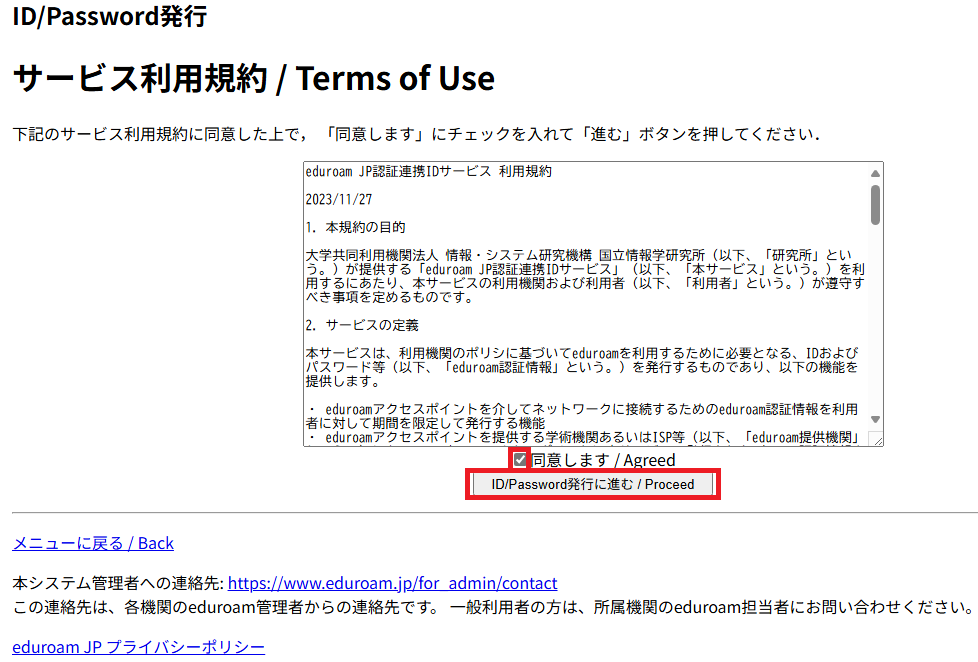The width and height of the screenshot is (978, 662).
Task: Open the eduroam.jp for_admin/contact link
Action: tap(392, 583)
